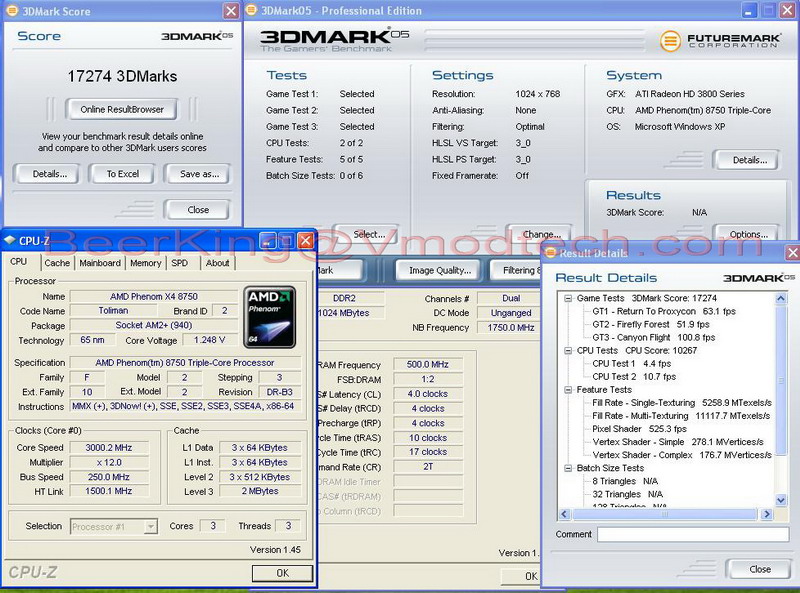Viewport: 800px width, 593px height.
Task: Click OK in the CPU-Z memory window
Action: point(520,576)
